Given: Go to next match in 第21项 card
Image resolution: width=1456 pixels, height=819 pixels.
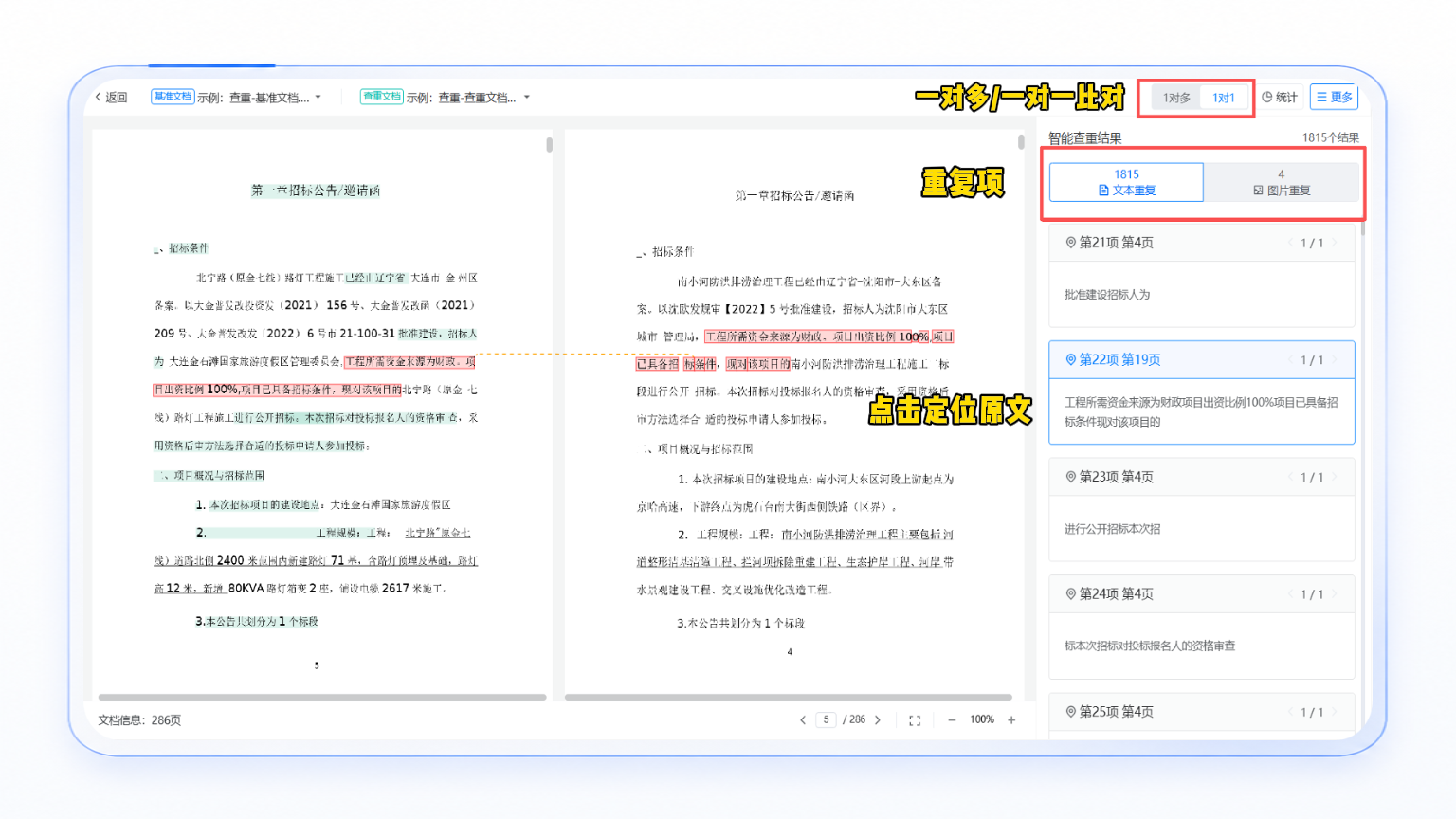Looking at the screenshot, I should pyautogui.click(x=1335, y=243).
